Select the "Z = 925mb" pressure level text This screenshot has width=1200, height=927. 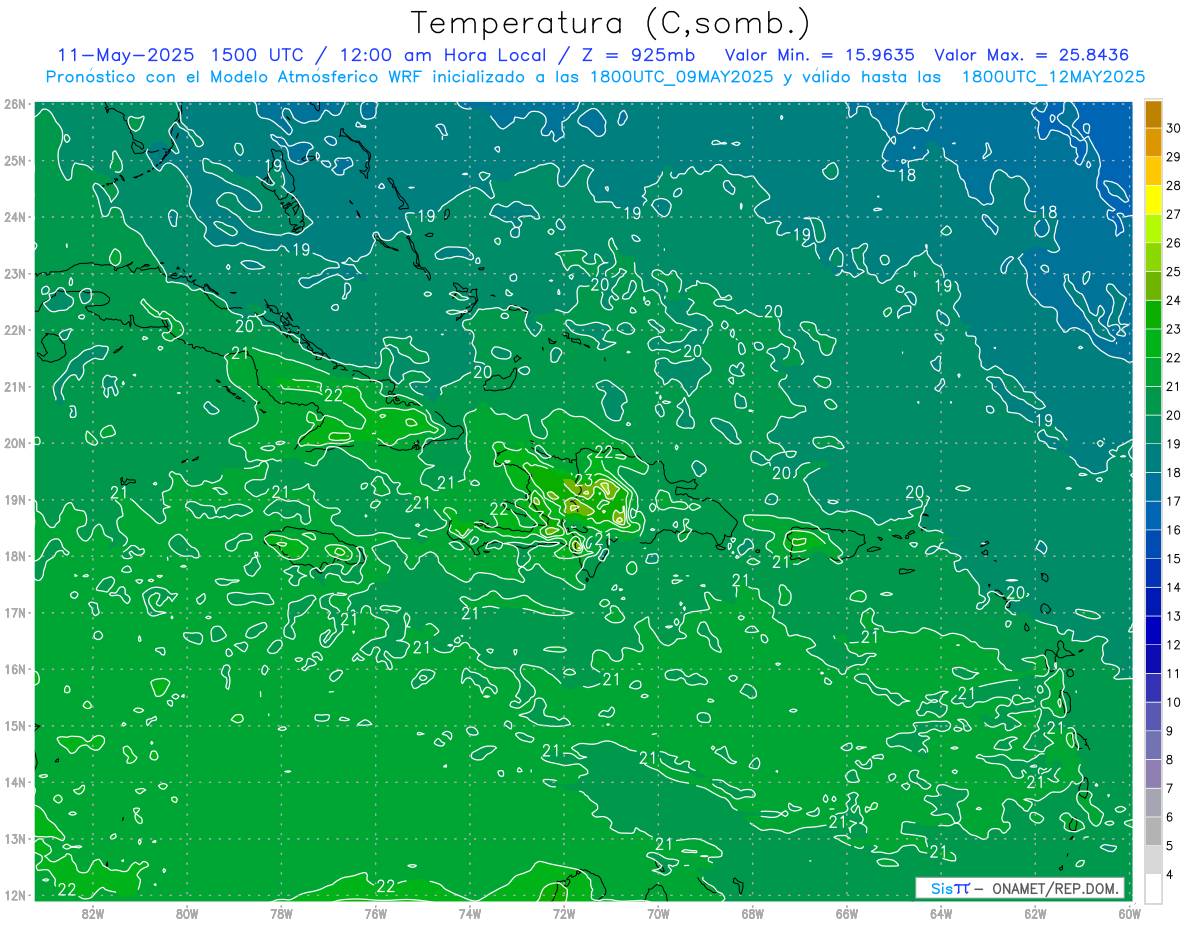(638, 55)
